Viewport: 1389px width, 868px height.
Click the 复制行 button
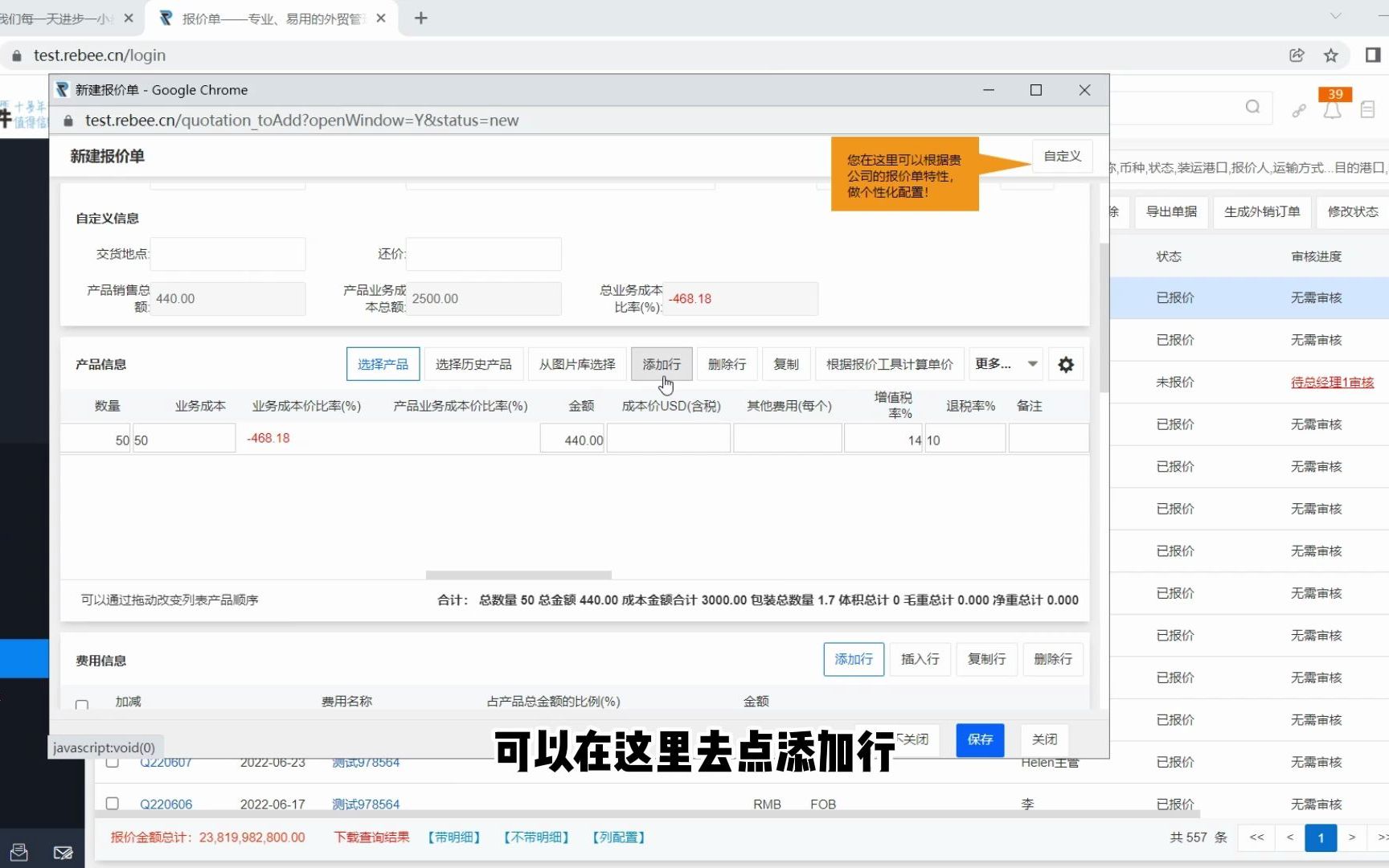click(x=986, y=659)
